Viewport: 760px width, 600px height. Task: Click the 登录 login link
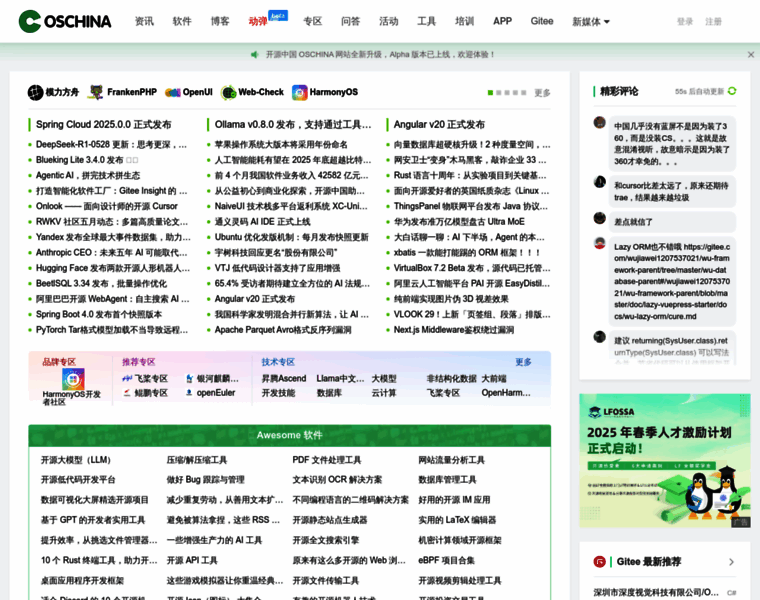pyautogui.click(x=685, y=22)
